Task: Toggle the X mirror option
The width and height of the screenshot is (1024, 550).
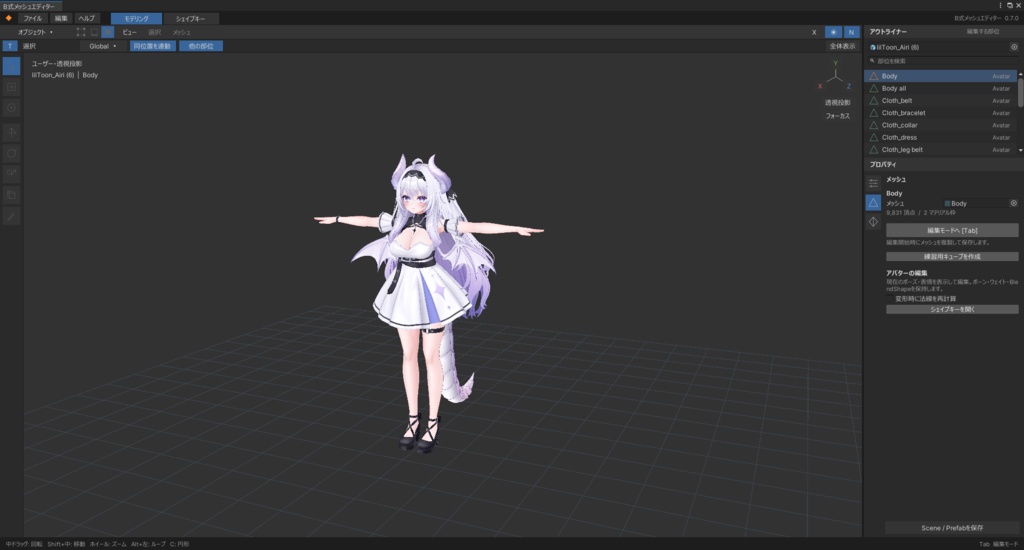Action: (814, 32)
